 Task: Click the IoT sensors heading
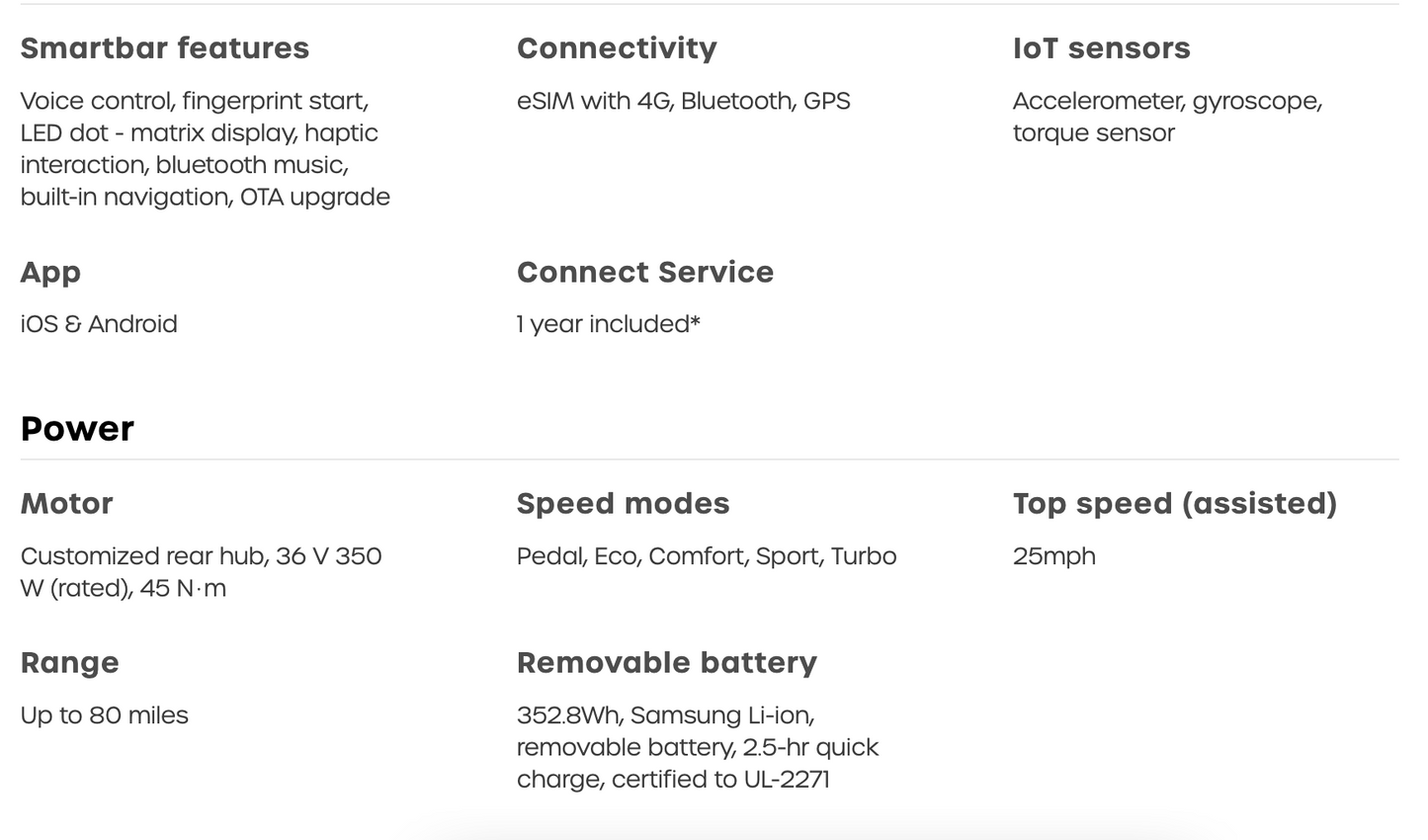(1101, 48)
